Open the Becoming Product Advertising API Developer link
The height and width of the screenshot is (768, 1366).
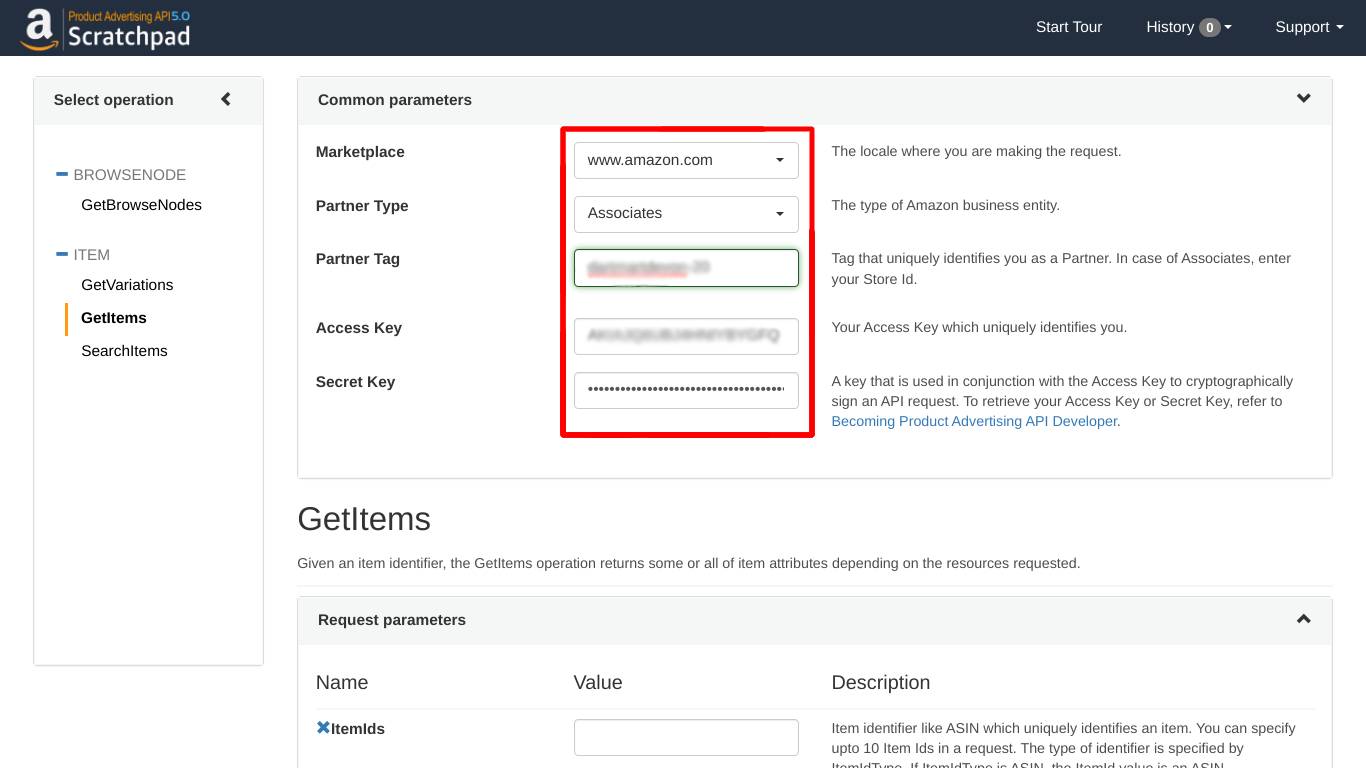tap(973, 421)
